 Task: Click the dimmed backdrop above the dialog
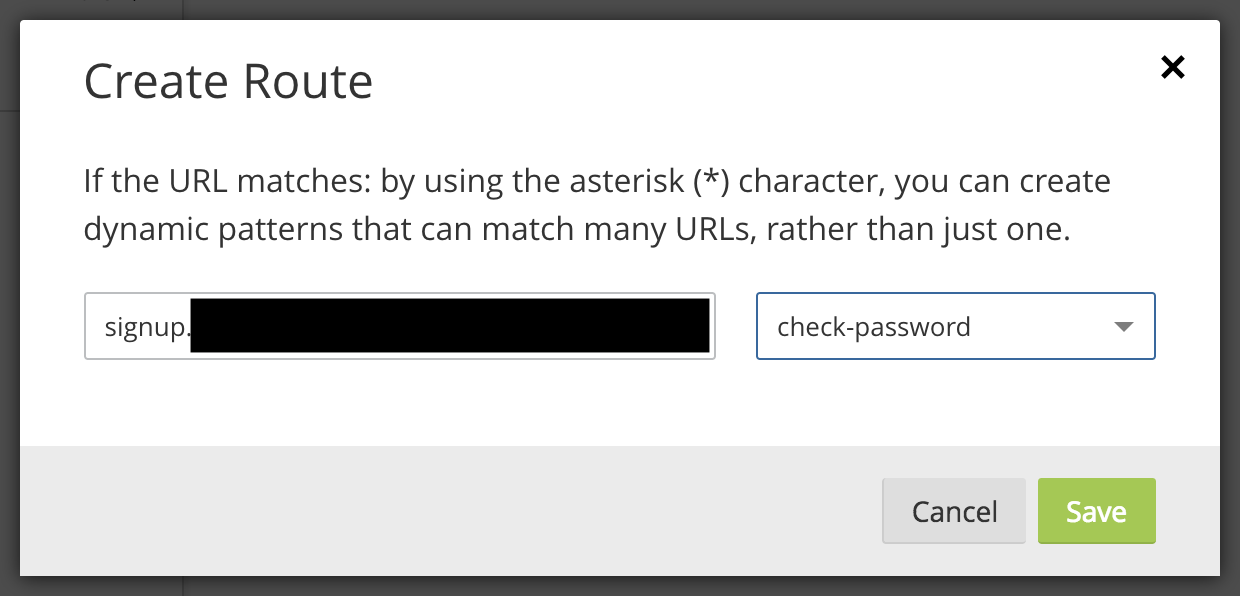coord(620,10)
